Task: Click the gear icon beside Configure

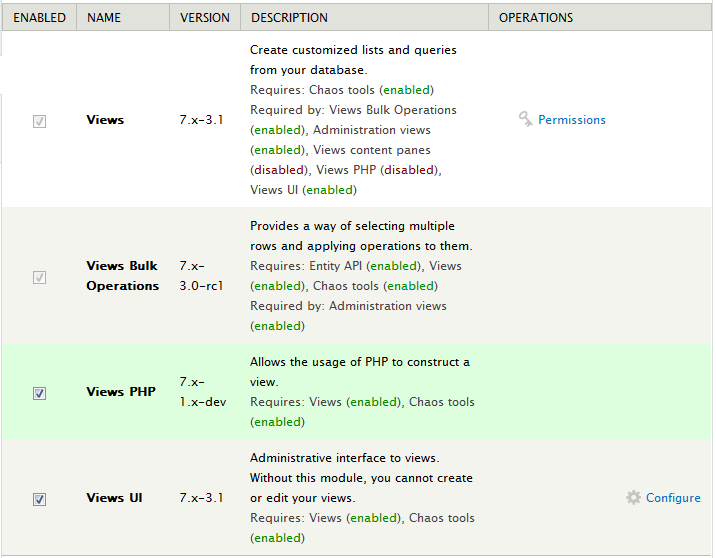Action: click(633, 497)
